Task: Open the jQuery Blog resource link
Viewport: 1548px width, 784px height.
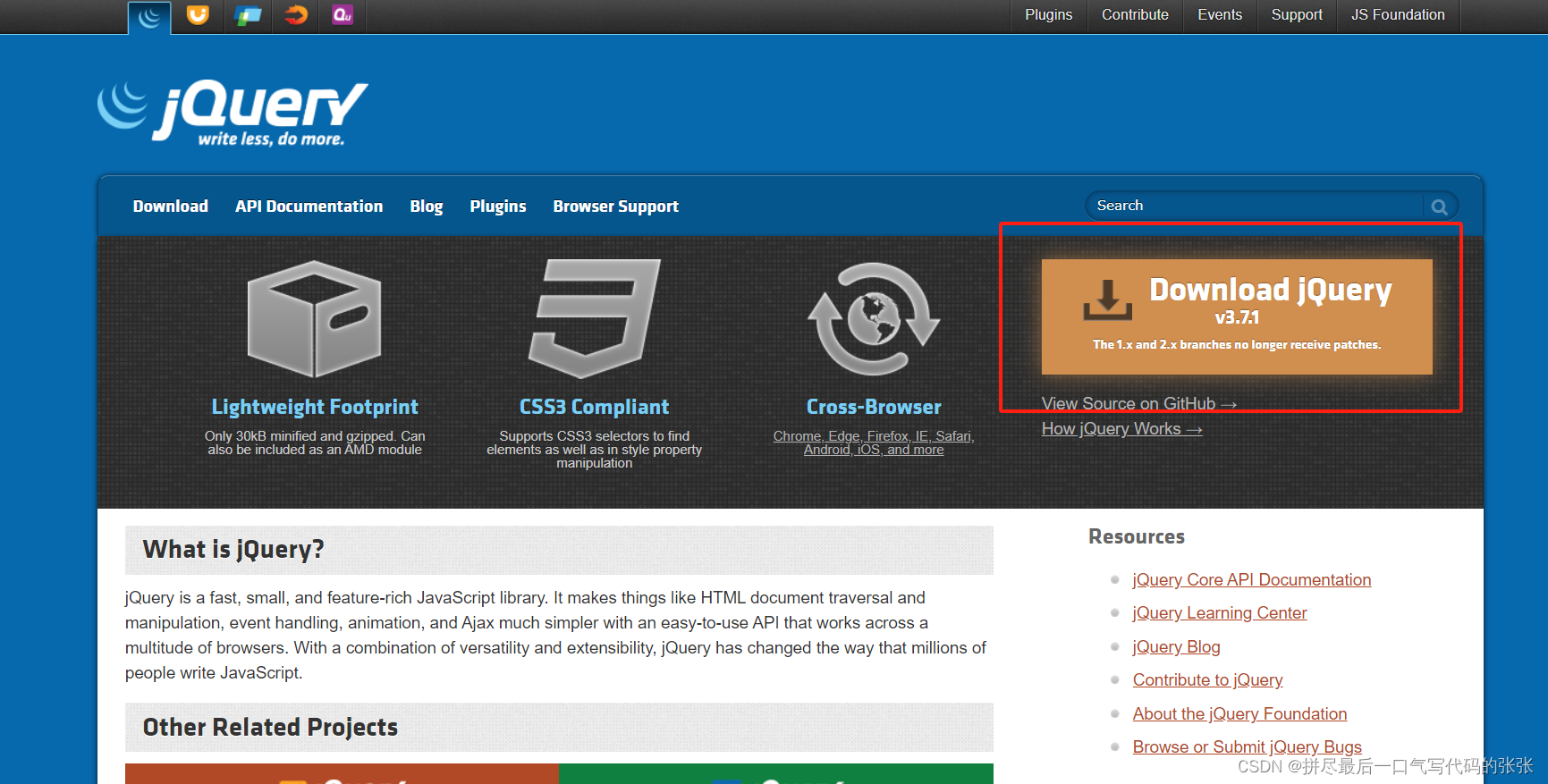Action: (x=1176, y=647)
